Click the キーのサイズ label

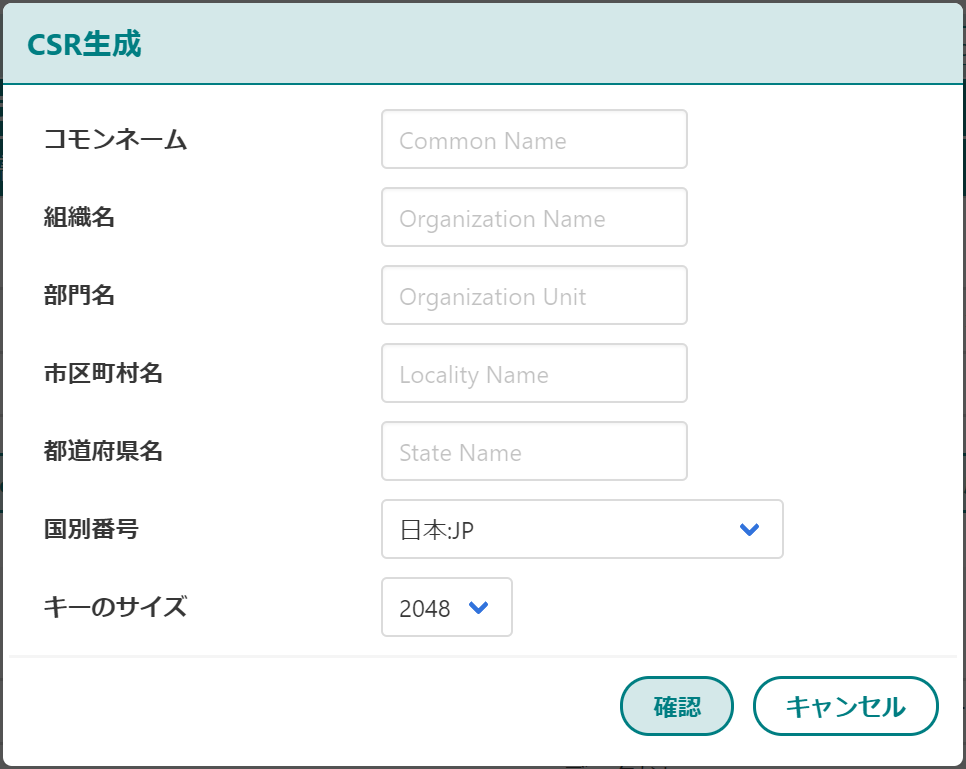click(x=115, y=607)
